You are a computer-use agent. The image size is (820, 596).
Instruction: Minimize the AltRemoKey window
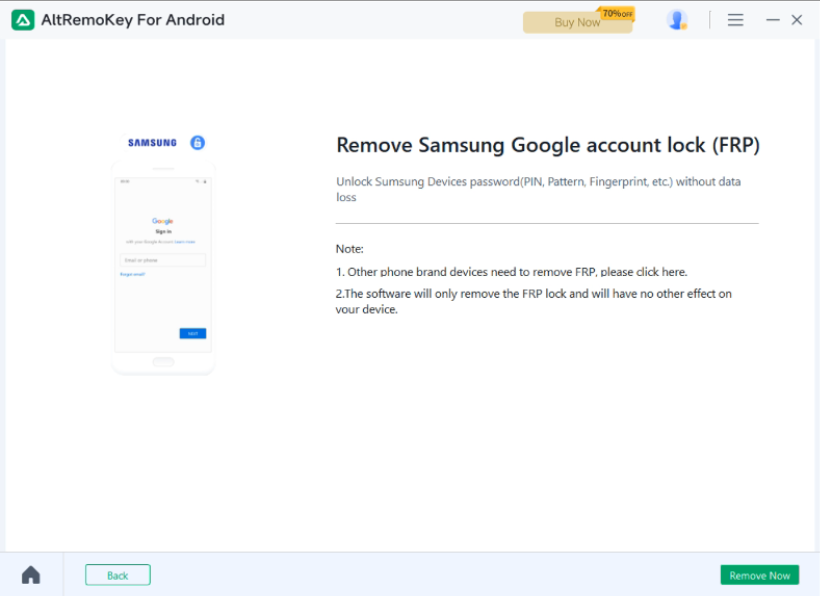coord(772,20)
